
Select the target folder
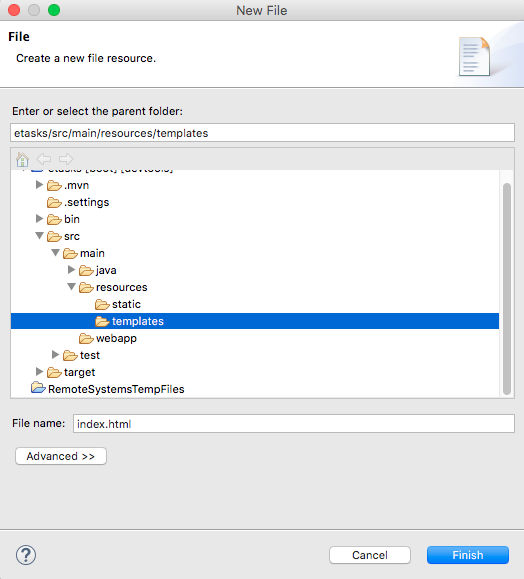pos(79,372)
